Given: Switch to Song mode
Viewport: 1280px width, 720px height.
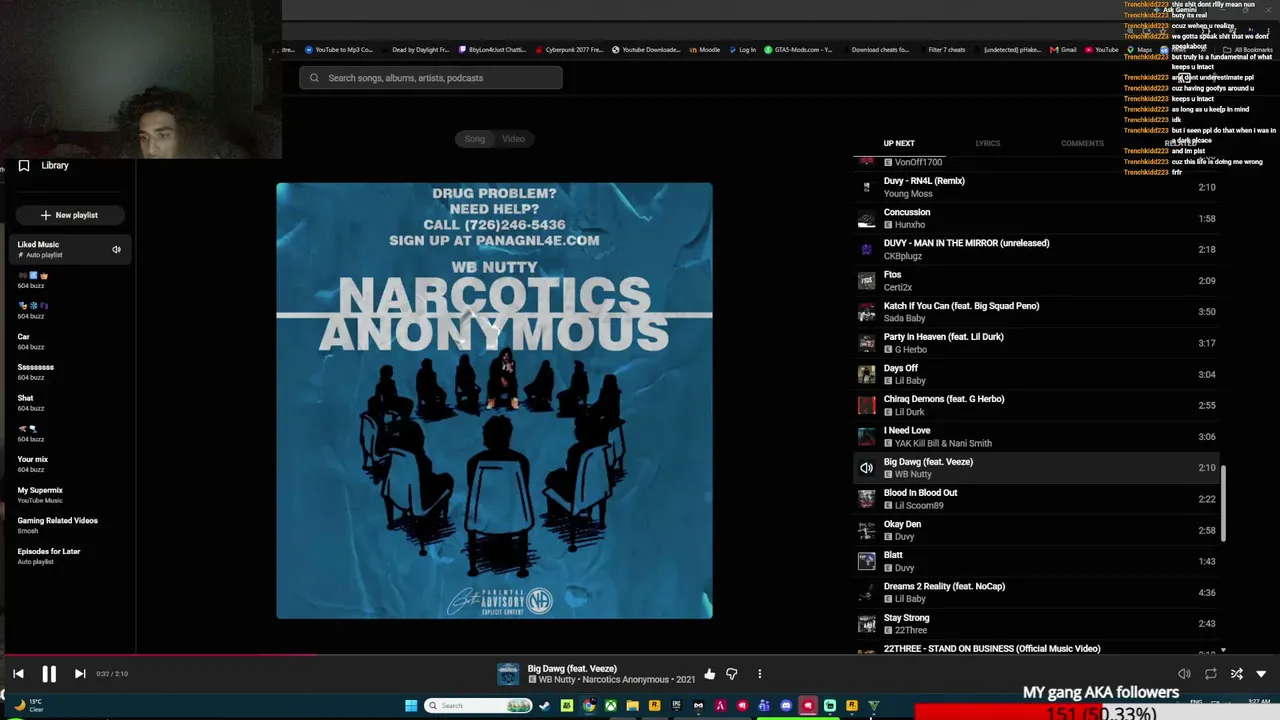Looking at the screenshot, I should pyautogui.click(x=474, y=139).
